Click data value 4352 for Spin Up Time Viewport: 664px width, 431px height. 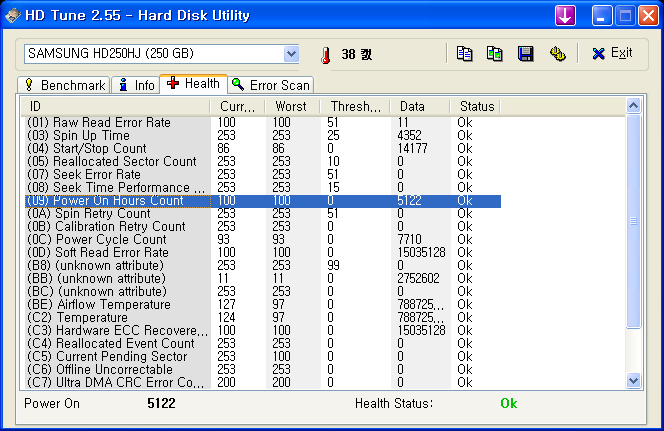point(409,135)
